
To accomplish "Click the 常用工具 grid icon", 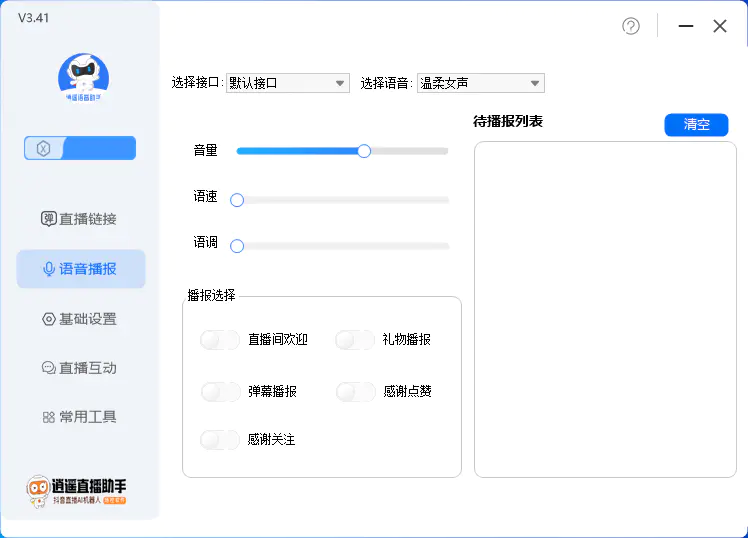I will 48,417.
